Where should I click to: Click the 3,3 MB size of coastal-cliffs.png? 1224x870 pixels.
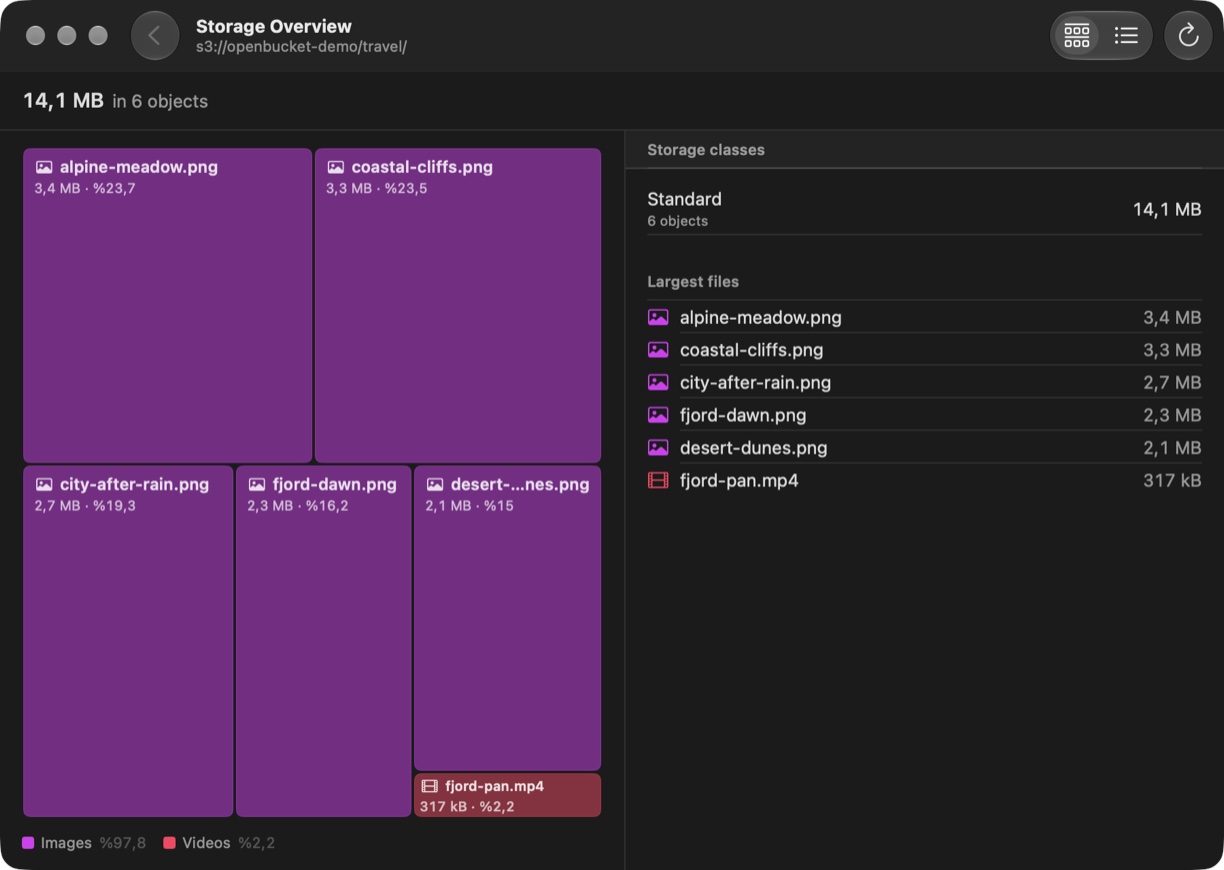click(1172, 350)
